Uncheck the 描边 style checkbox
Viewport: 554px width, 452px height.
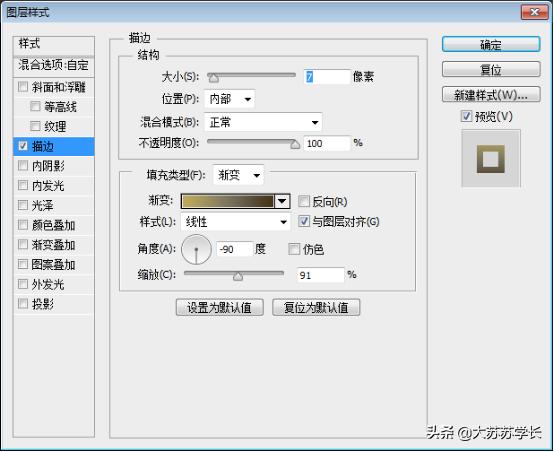click(x=23, y=146)
